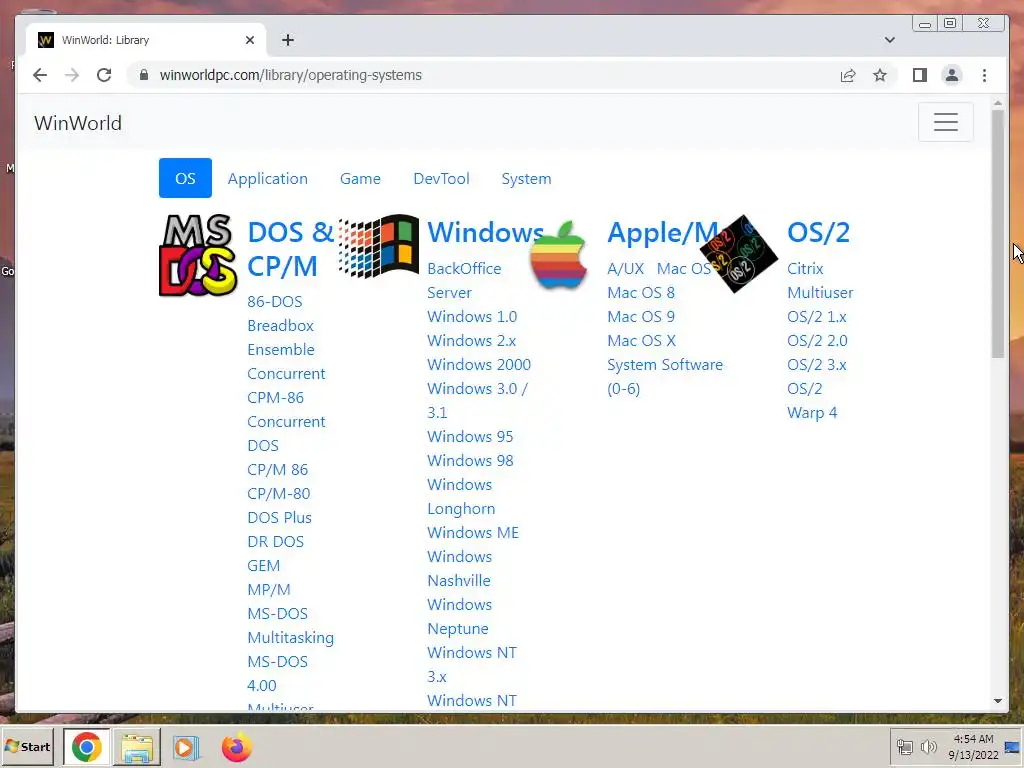Close the WinWorld: Library tab

[249, 40]
